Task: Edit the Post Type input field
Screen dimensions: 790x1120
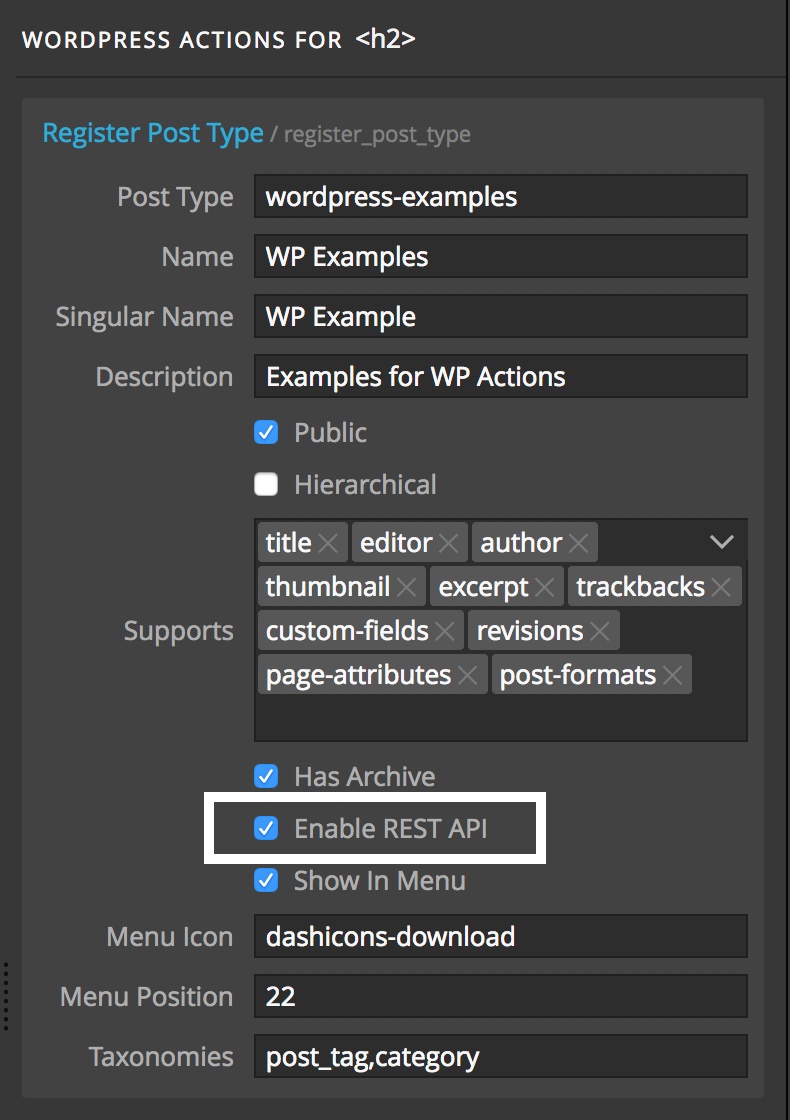Action: pyautogui.click(x=501, y=196)
